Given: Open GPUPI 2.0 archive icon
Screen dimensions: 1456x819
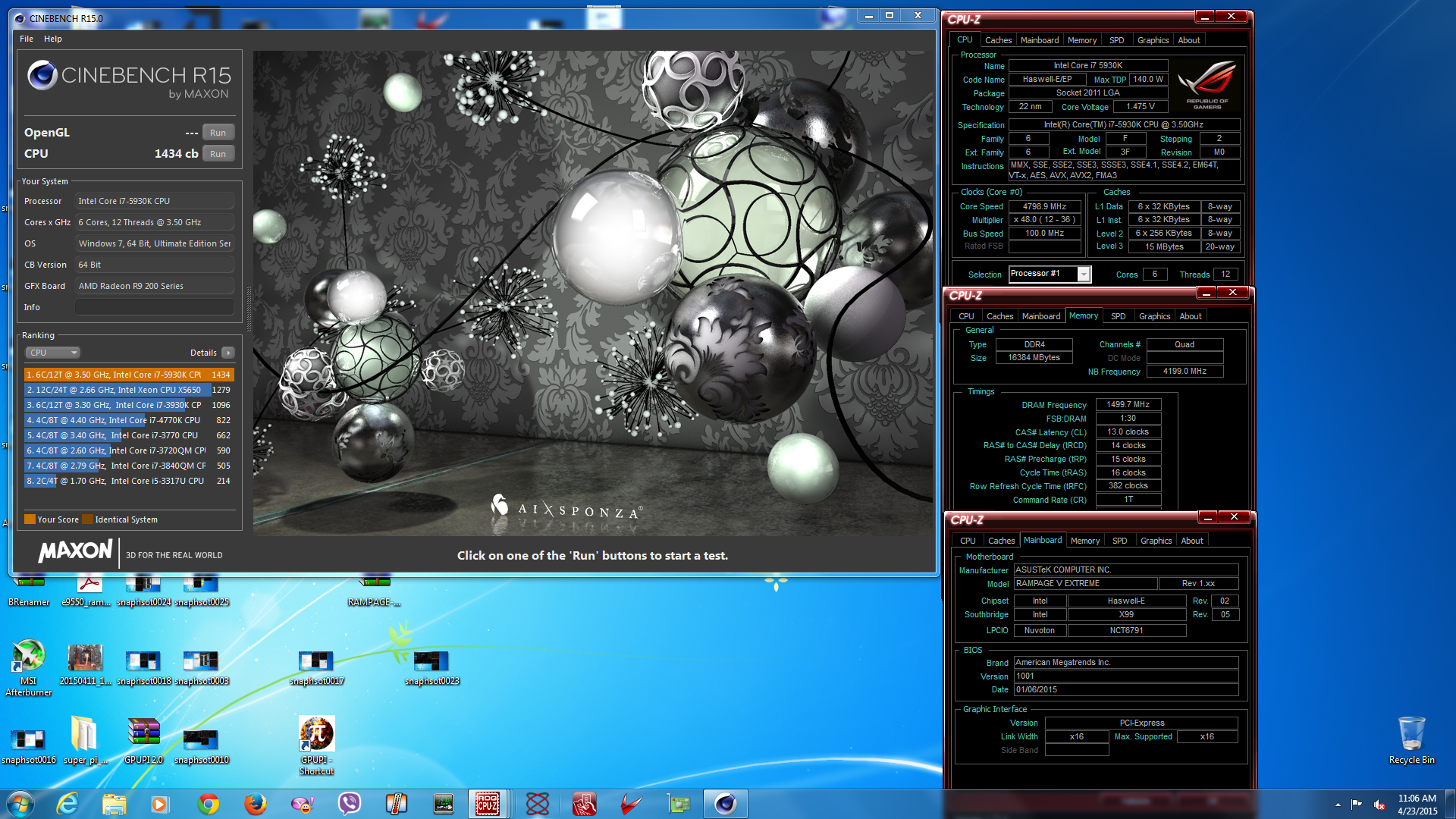Looking at the screenshot, I should tap(144, 741).
